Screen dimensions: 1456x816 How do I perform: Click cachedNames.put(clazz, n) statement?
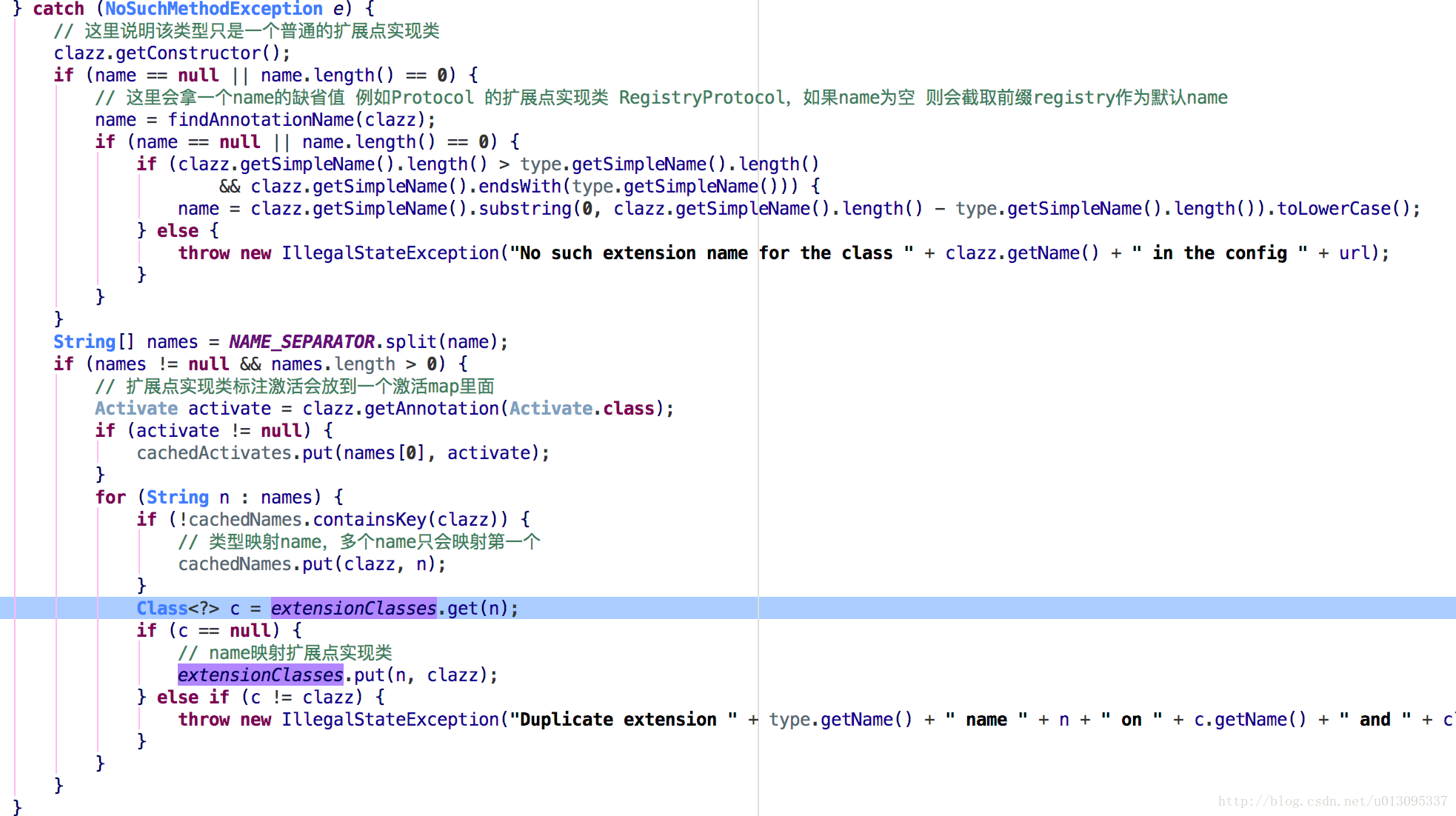(313, 564)
